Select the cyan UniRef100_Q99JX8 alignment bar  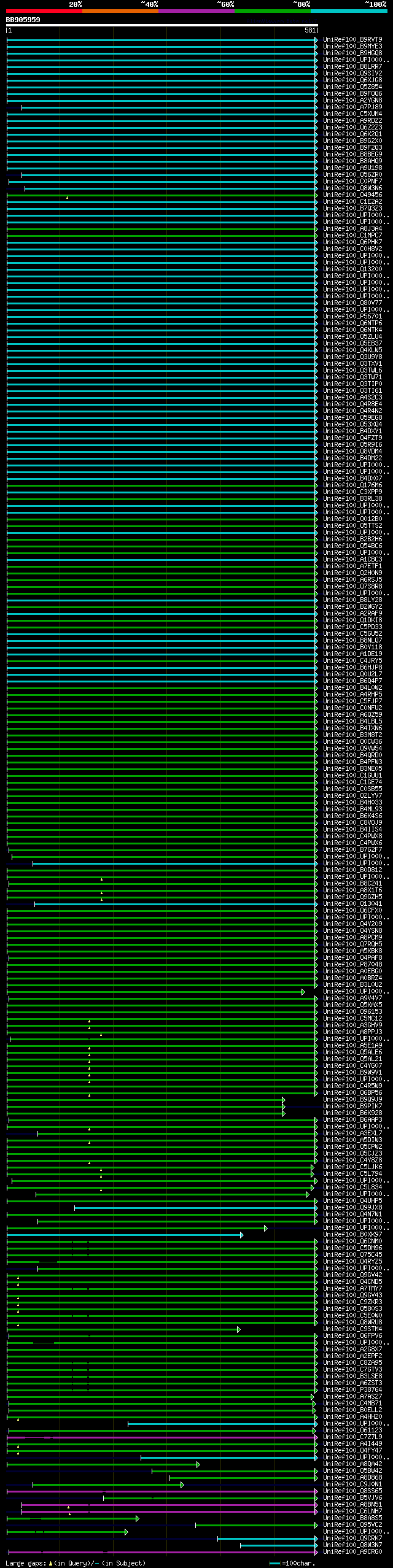point(195,1208)
